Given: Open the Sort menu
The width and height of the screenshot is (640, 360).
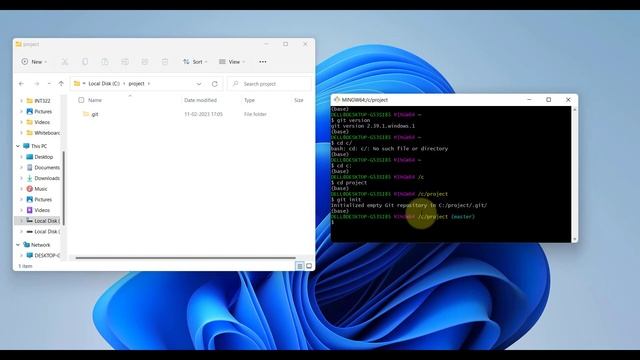Looking at the screenshot, I should (195, 62).
